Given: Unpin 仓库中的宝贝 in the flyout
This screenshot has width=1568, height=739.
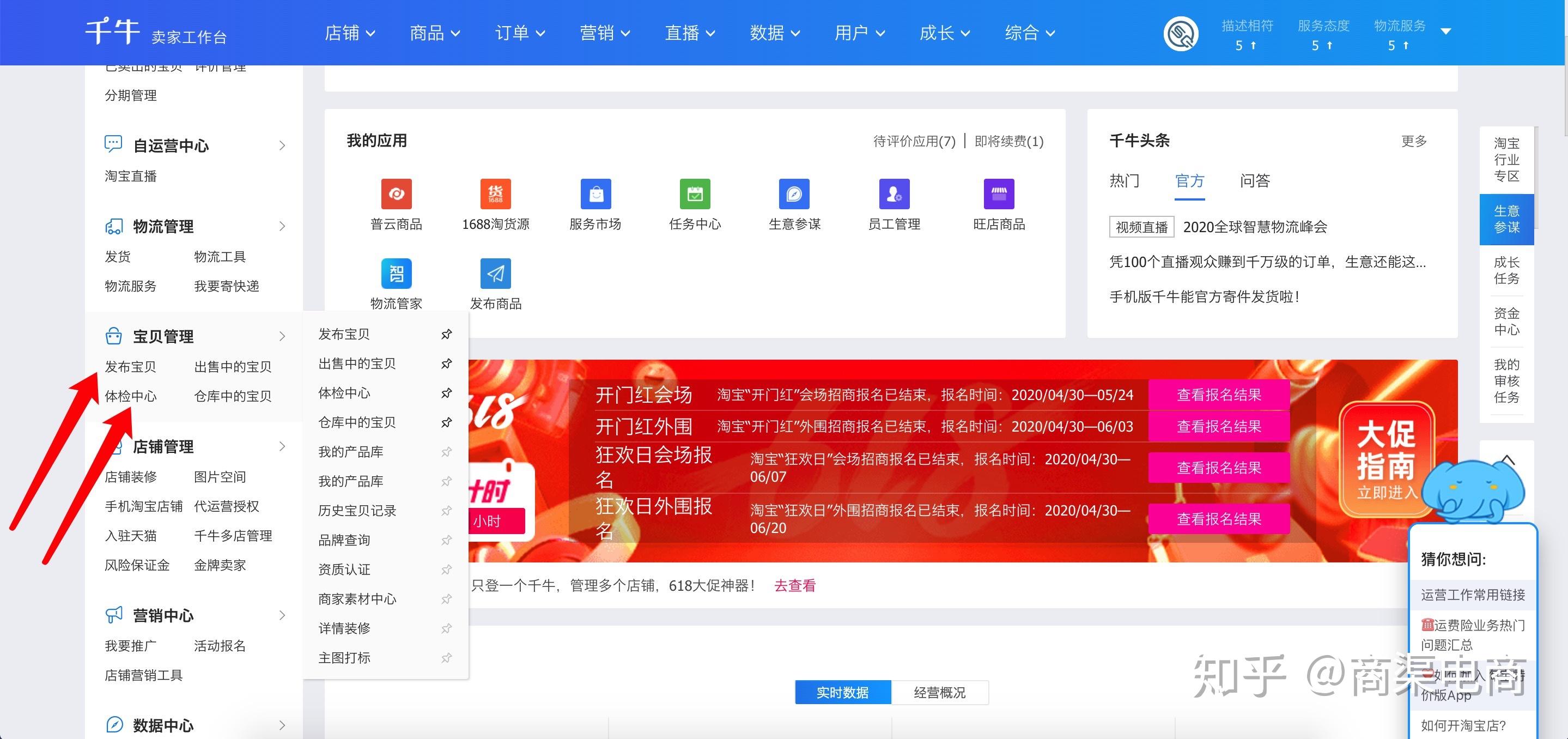Looking at the screenshot, I should (446, 422).
